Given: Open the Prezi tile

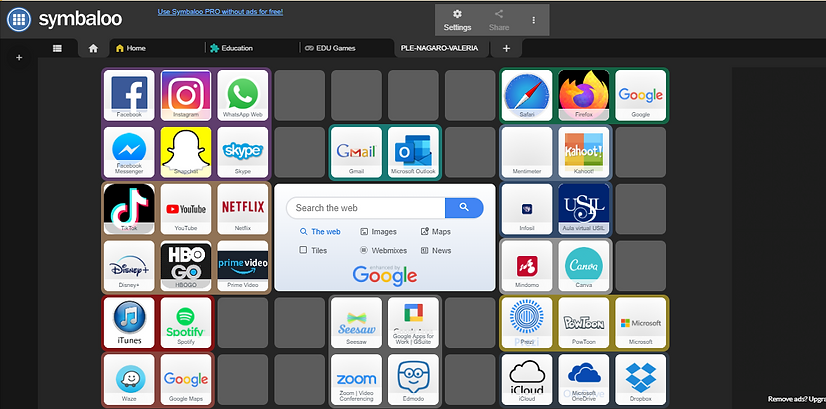Looking at the screenshot, I should [x=527, y=323].
